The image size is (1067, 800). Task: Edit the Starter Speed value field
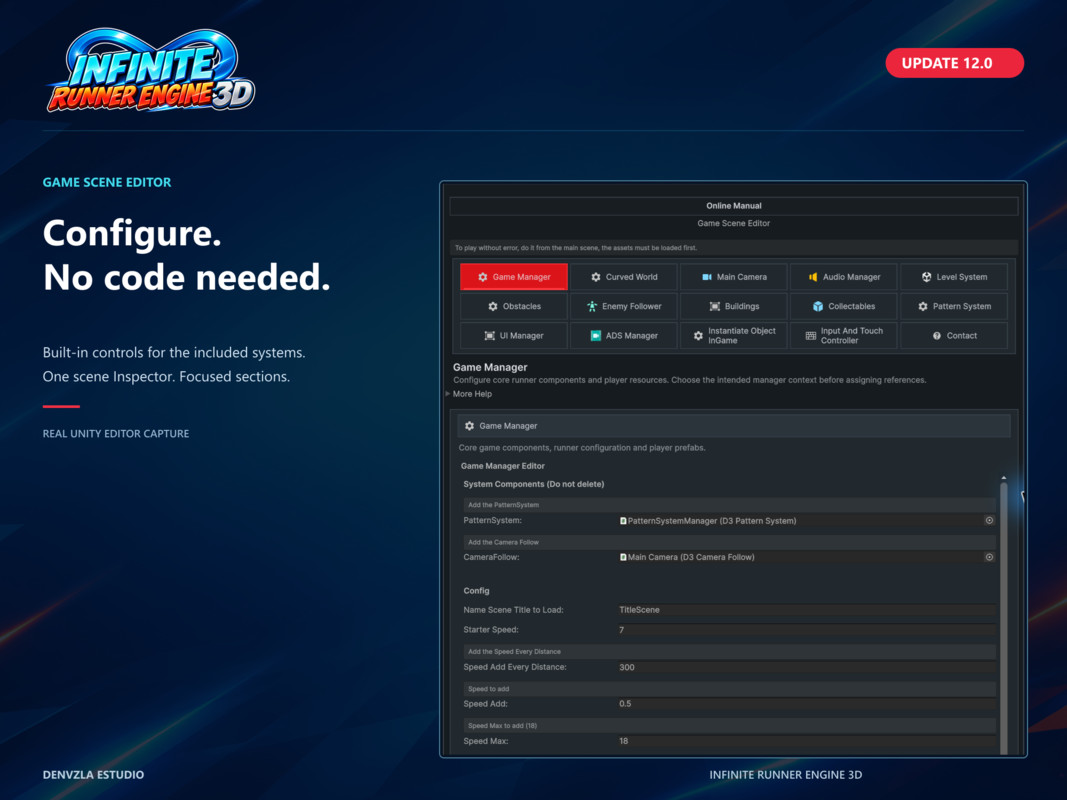click(806, 630)
